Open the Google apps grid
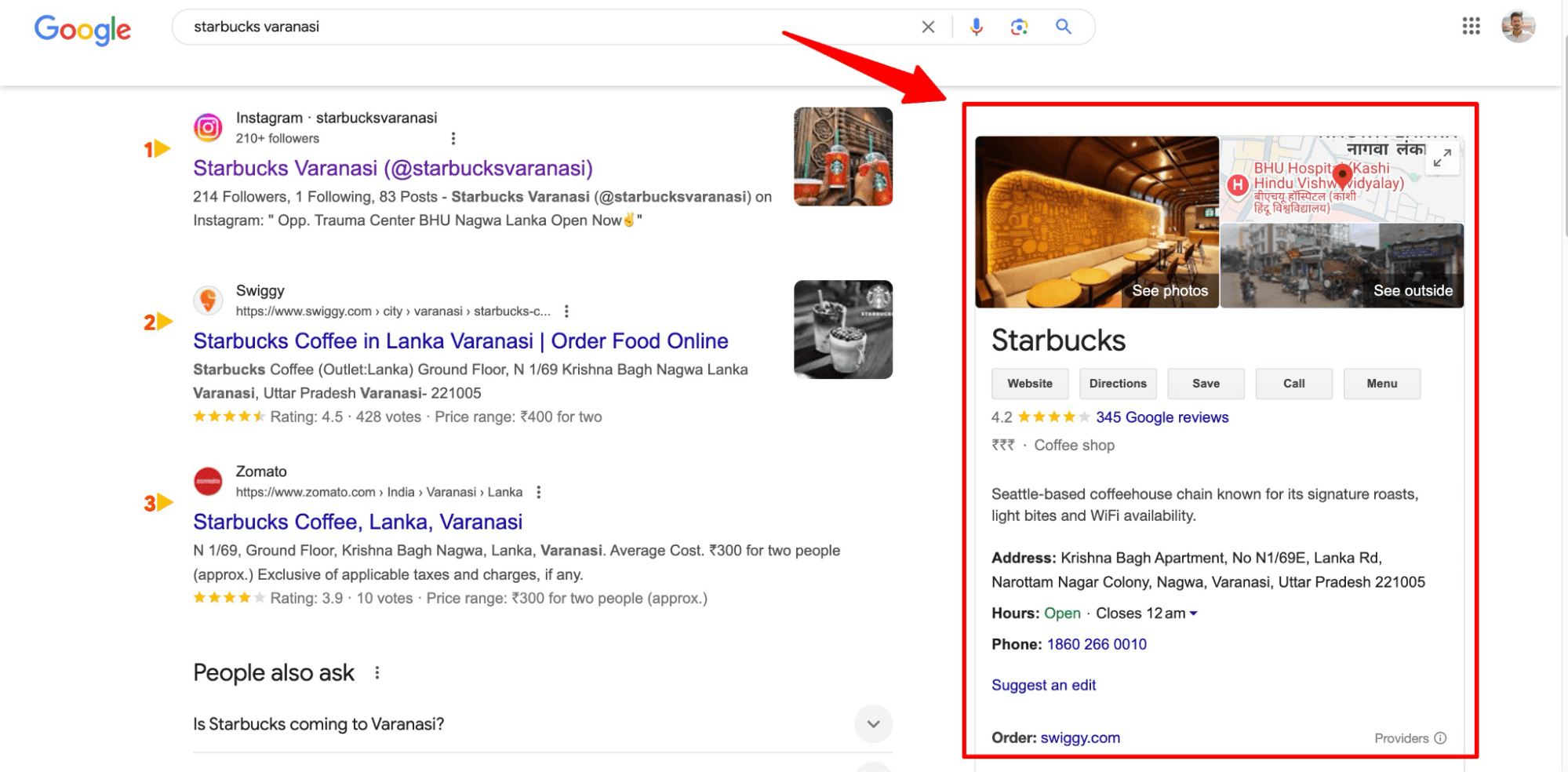 pyautogui.click(x=1472, y=26)
